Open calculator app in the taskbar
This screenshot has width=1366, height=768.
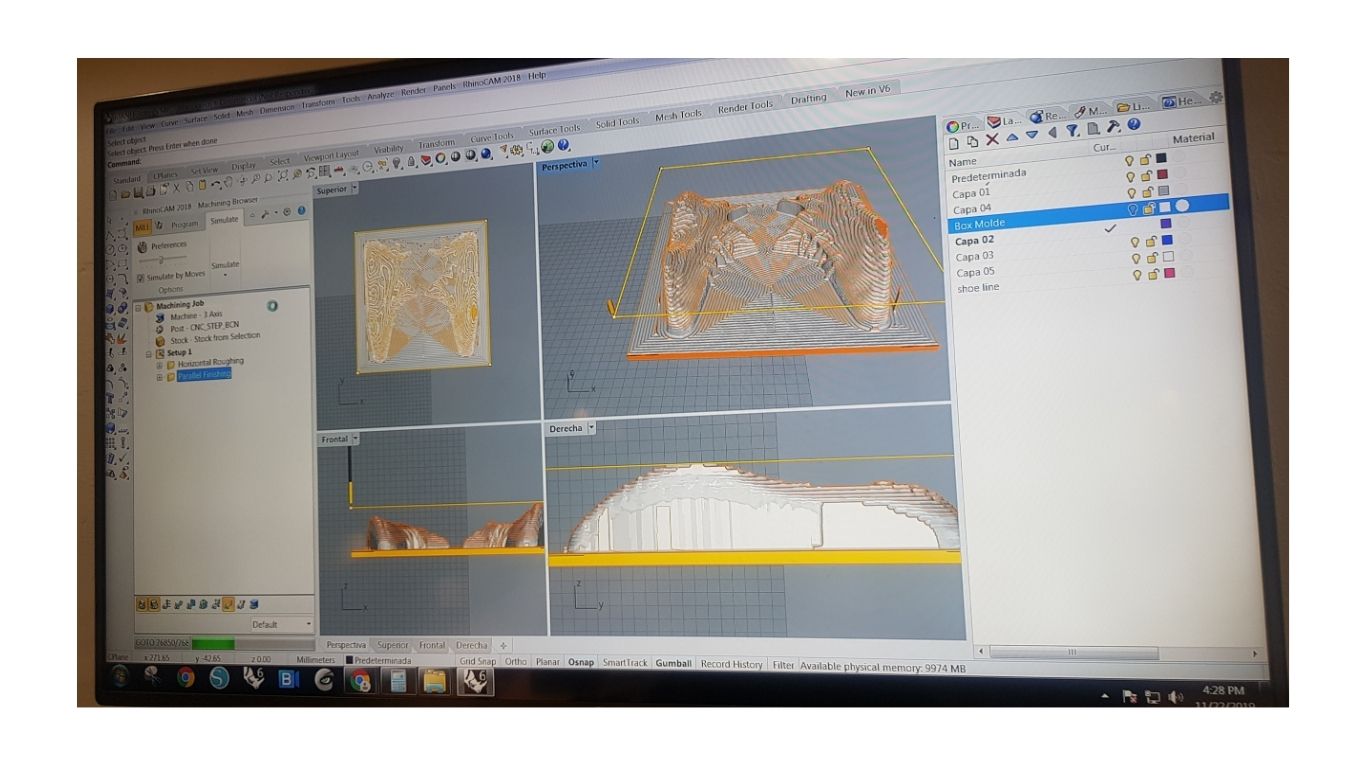coord(398,682)
